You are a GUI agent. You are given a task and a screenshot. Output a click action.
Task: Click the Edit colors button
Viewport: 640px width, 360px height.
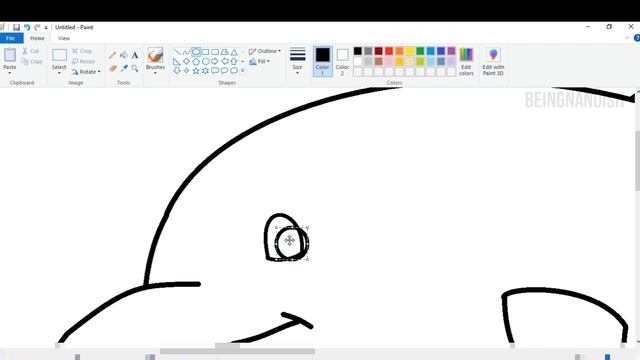466,61
